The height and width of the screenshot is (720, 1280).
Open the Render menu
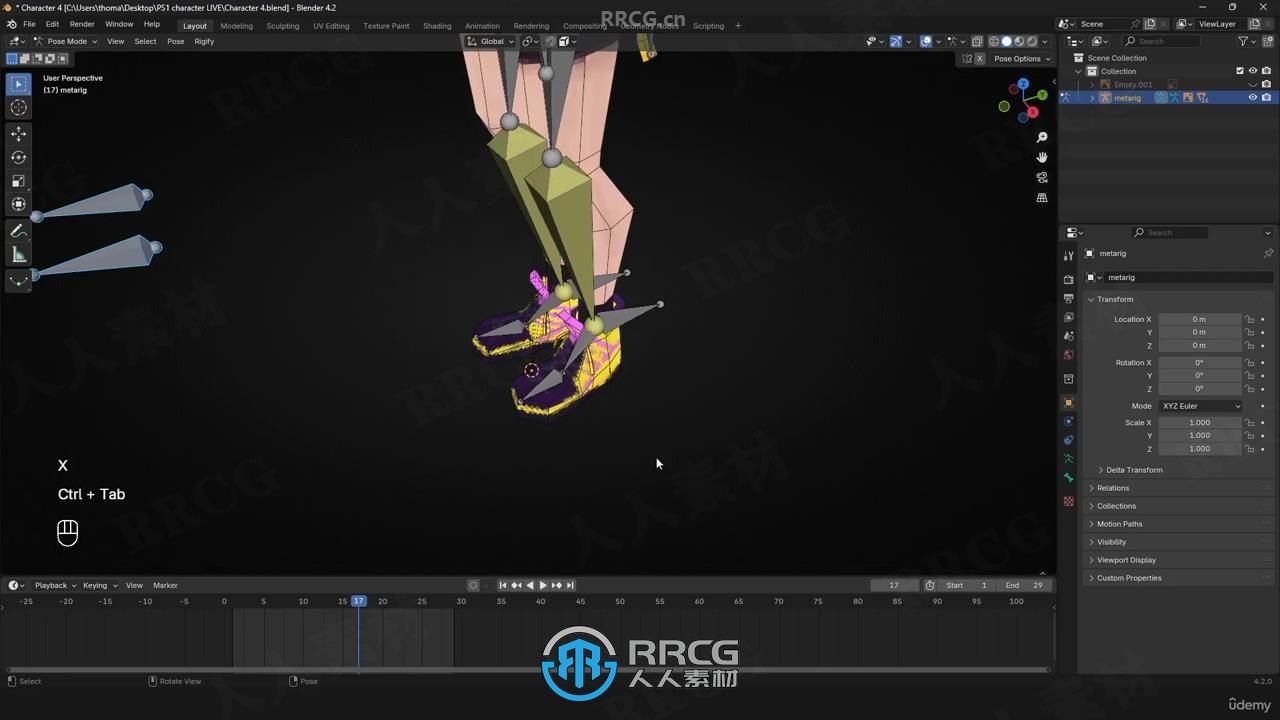click(x=82, y=24)
